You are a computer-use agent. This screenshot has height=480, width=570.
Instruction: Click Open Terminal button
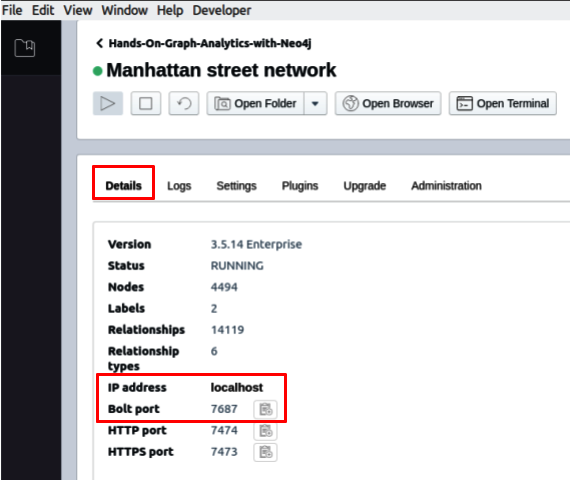tap(503, 104)
